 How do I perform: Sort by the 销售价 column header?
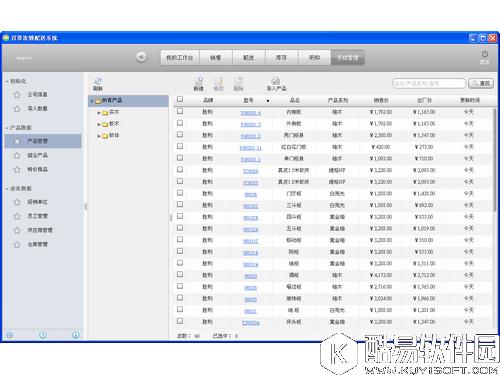point(381,100)
